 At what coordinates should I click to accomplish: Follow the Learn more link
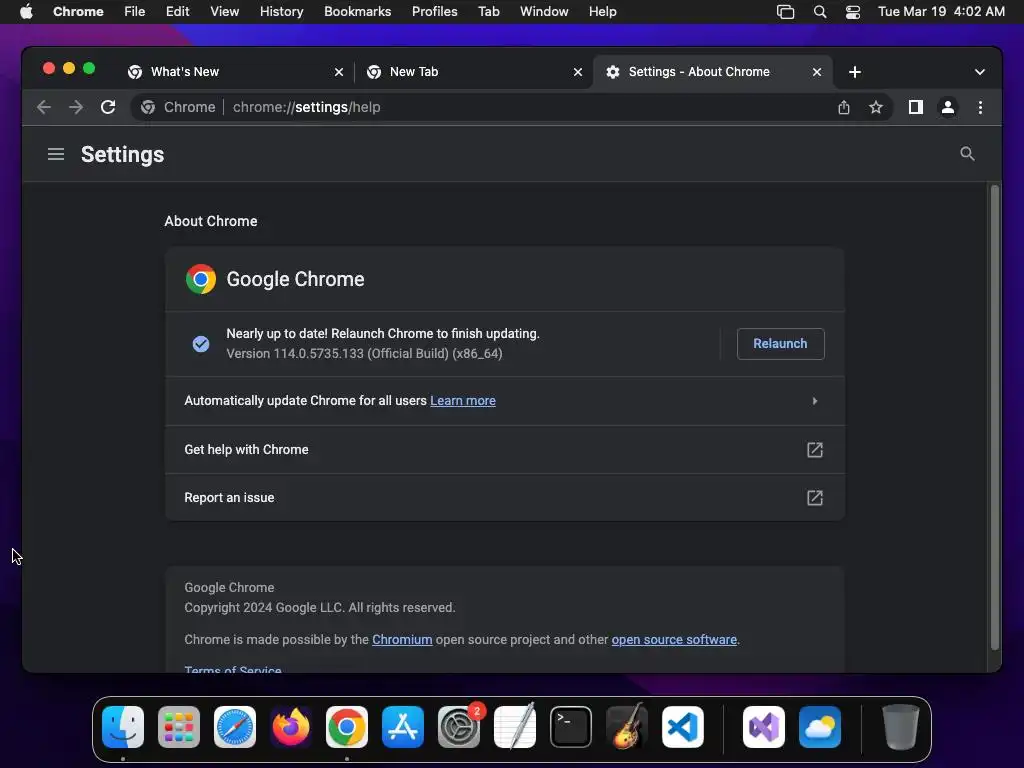pyautogui.click(x=462, y=401)
